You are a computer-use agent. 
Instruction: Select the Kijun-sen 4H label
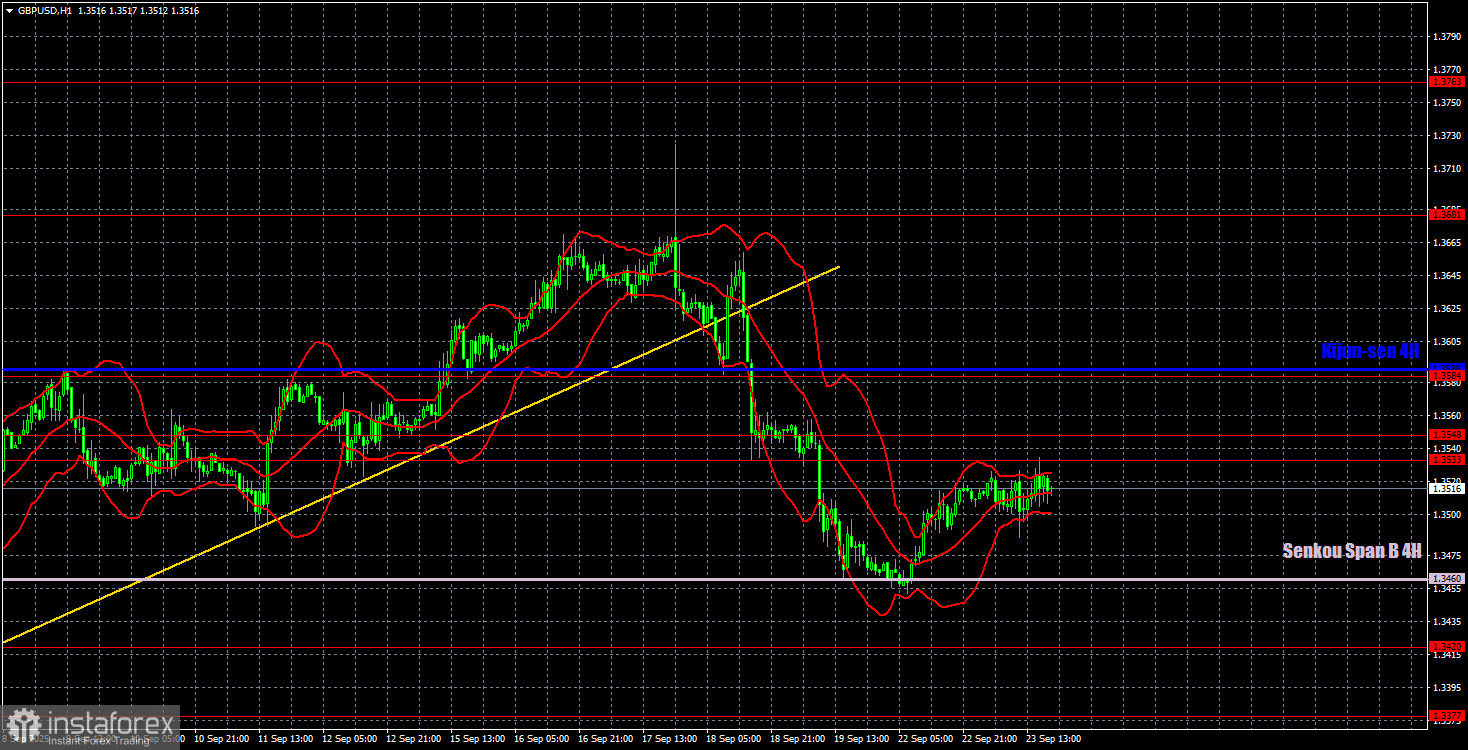(1370, 352)
